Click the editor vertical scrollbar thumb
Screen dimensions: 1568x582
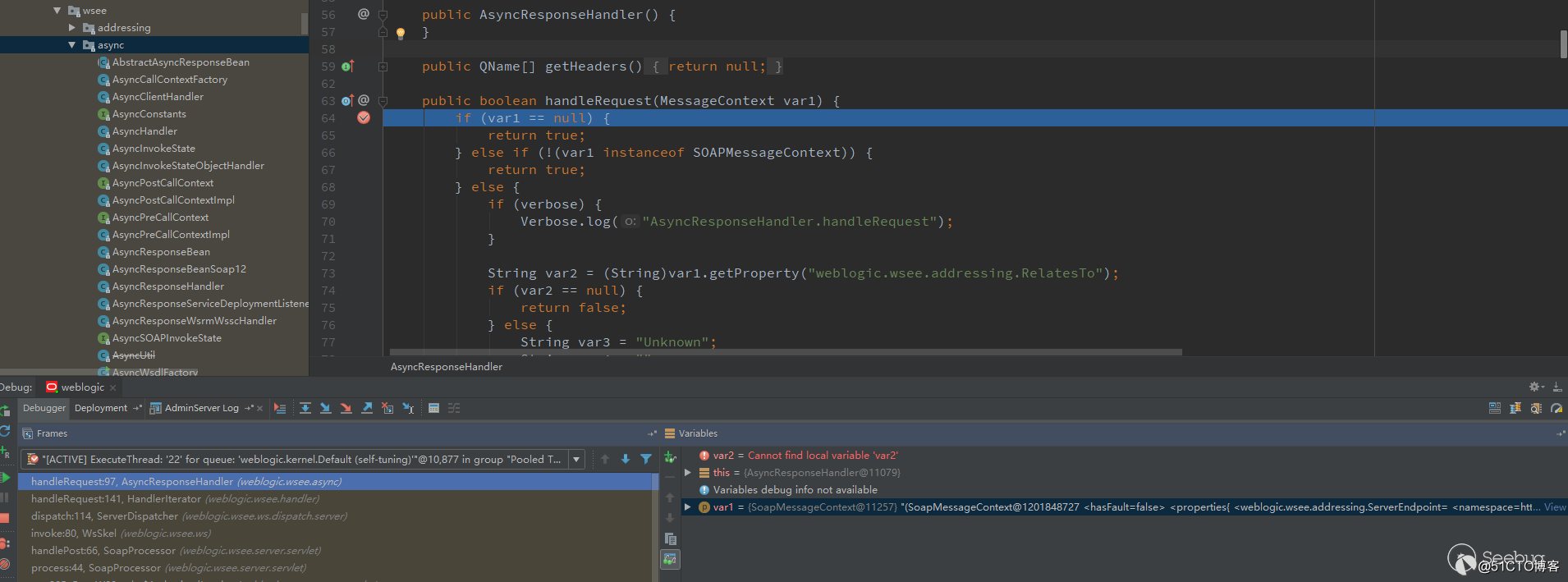pyautogui.click(x=1564, y=44)
